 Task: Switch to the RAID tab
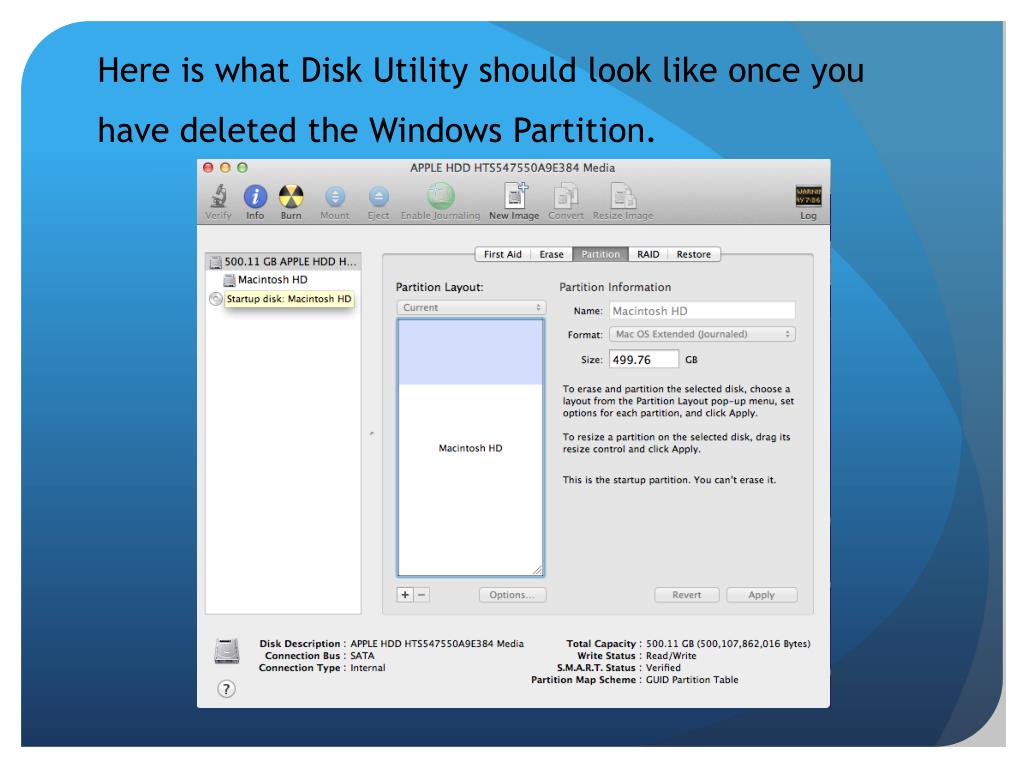(648, 254)
